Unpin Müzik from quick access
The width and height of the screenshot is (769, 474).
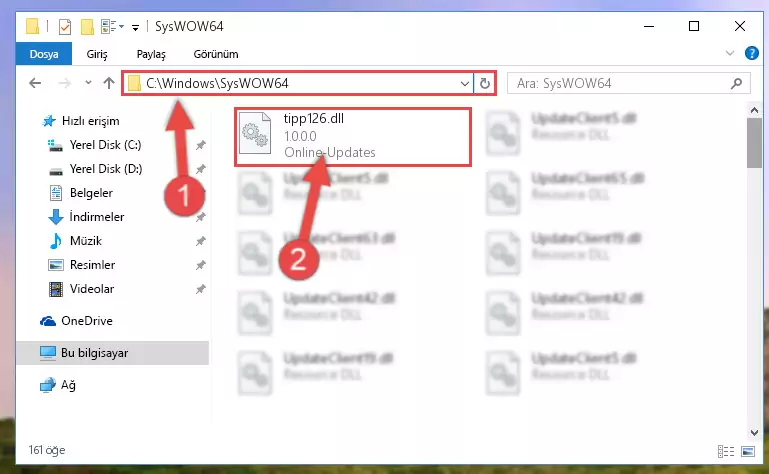[x=201, y=241]
